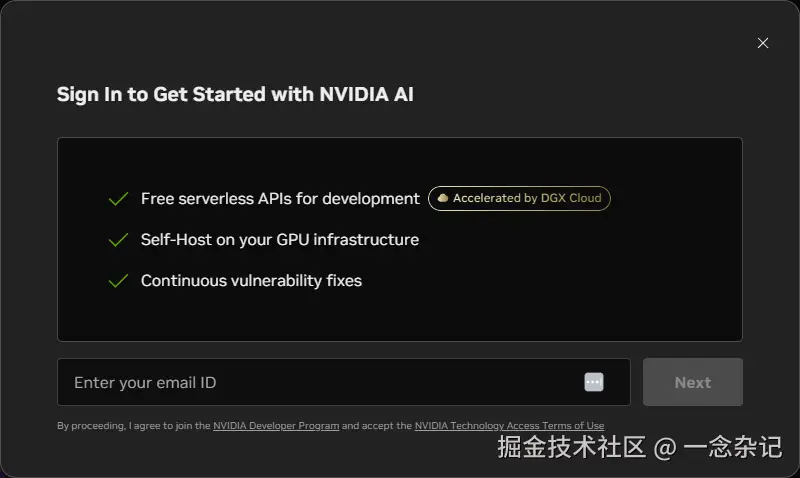Click the checkmark beside Free serverless APIs
The width and height of the screenshot is (800, 478).
point(118,199)
